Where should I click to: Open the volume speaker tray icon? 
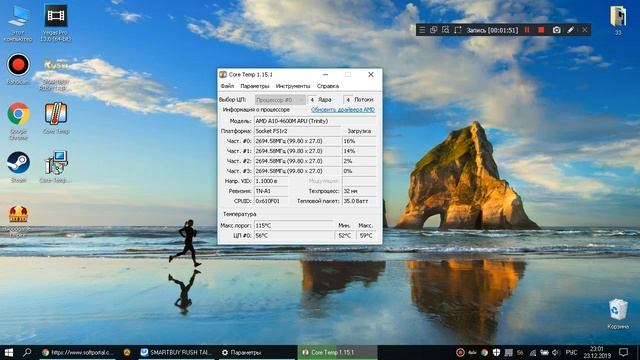[x=556, y=352]
